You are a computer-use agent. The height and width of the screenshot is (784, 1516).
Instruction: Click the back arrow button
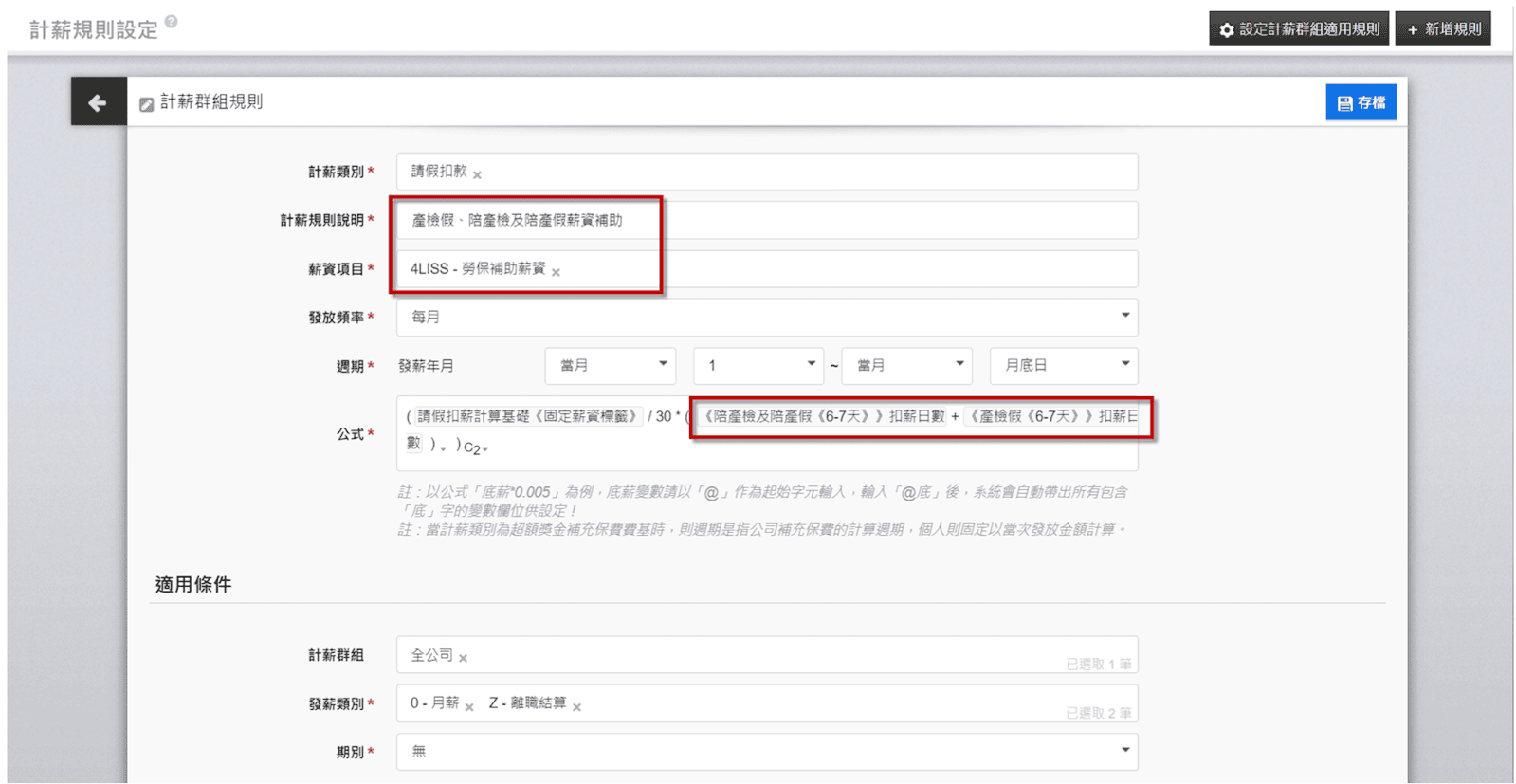98,102
